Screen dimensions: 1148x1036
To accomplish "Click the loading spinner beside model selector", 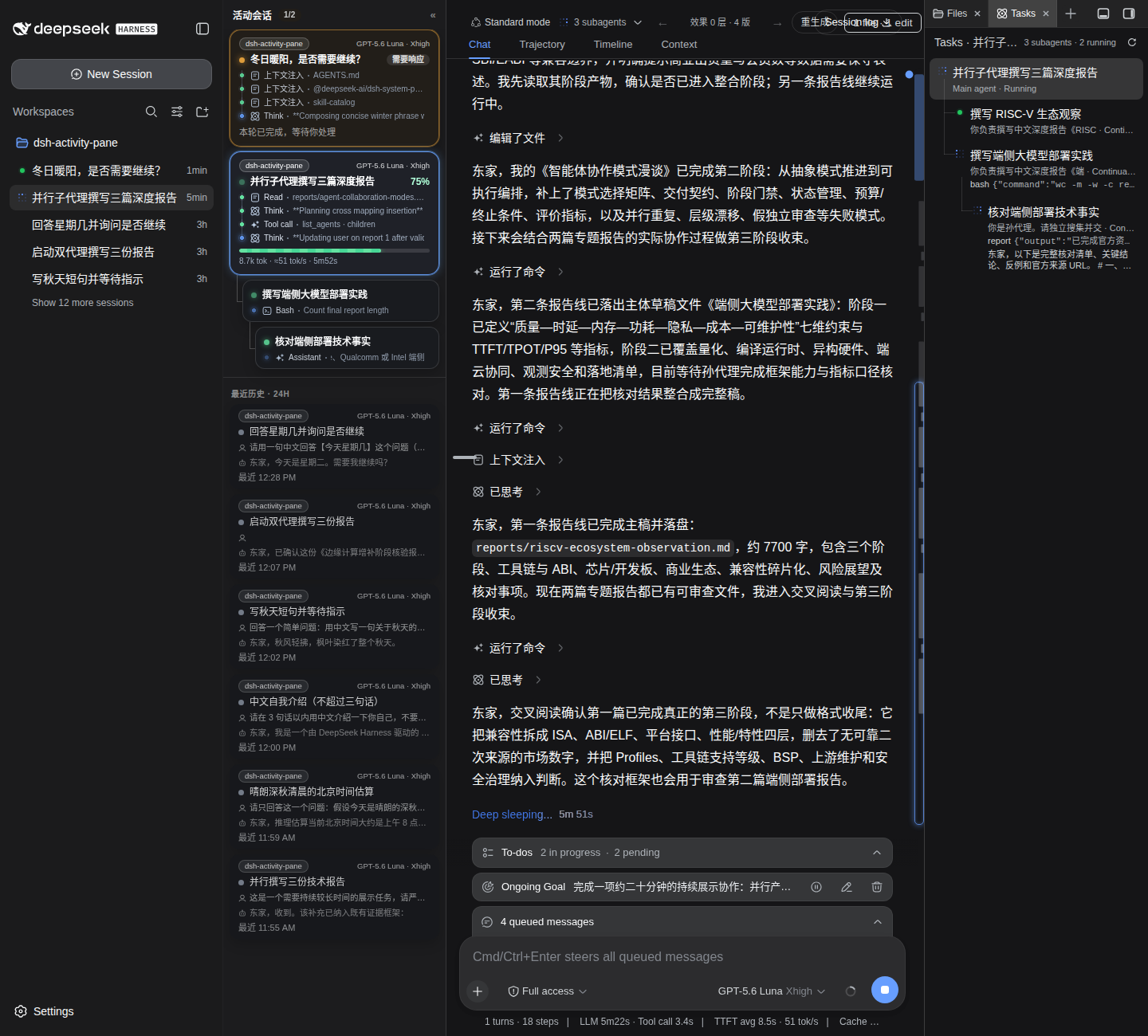I will pyautogui.click(x=851, y=991).
